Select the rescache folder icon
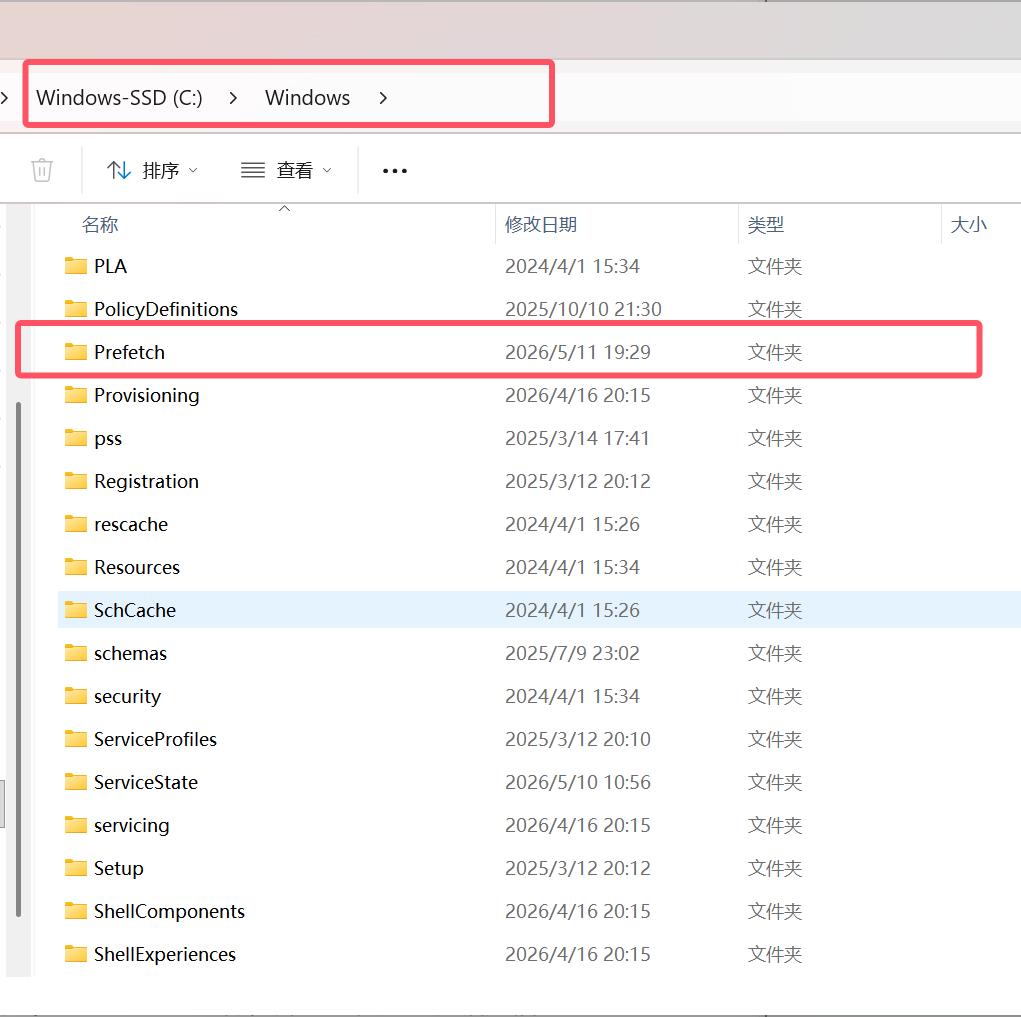 pyautogui.click(x=76, y=523)
